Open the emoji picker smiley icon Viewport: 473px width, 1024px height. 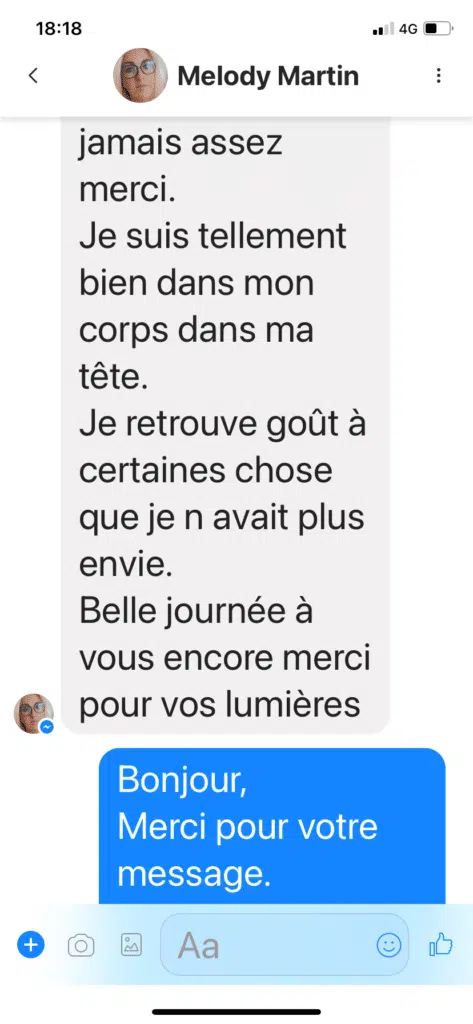(389, 944)
